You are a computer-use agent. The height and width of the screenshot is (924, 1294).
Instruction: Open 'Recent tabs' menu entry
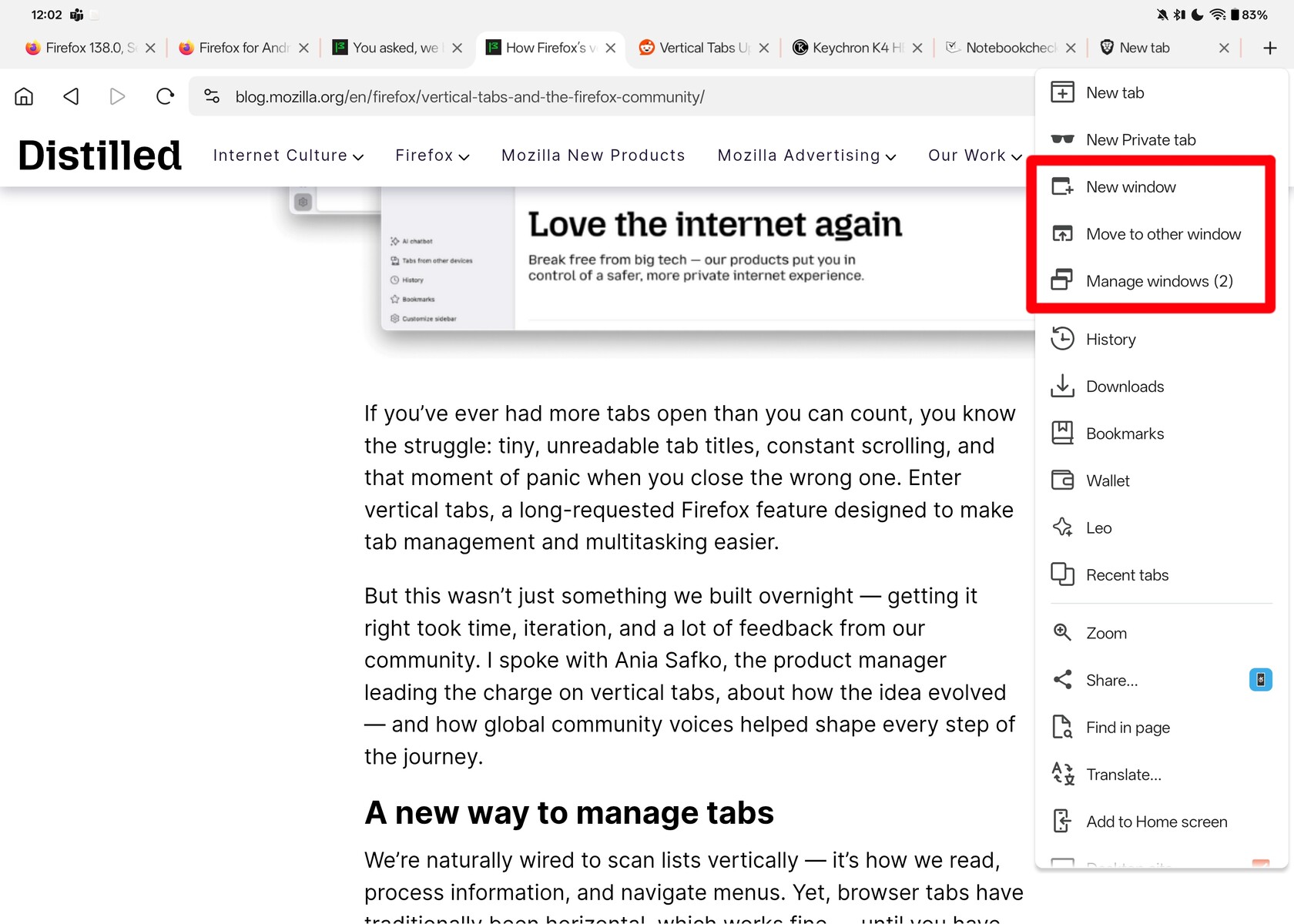point(1162,574)
